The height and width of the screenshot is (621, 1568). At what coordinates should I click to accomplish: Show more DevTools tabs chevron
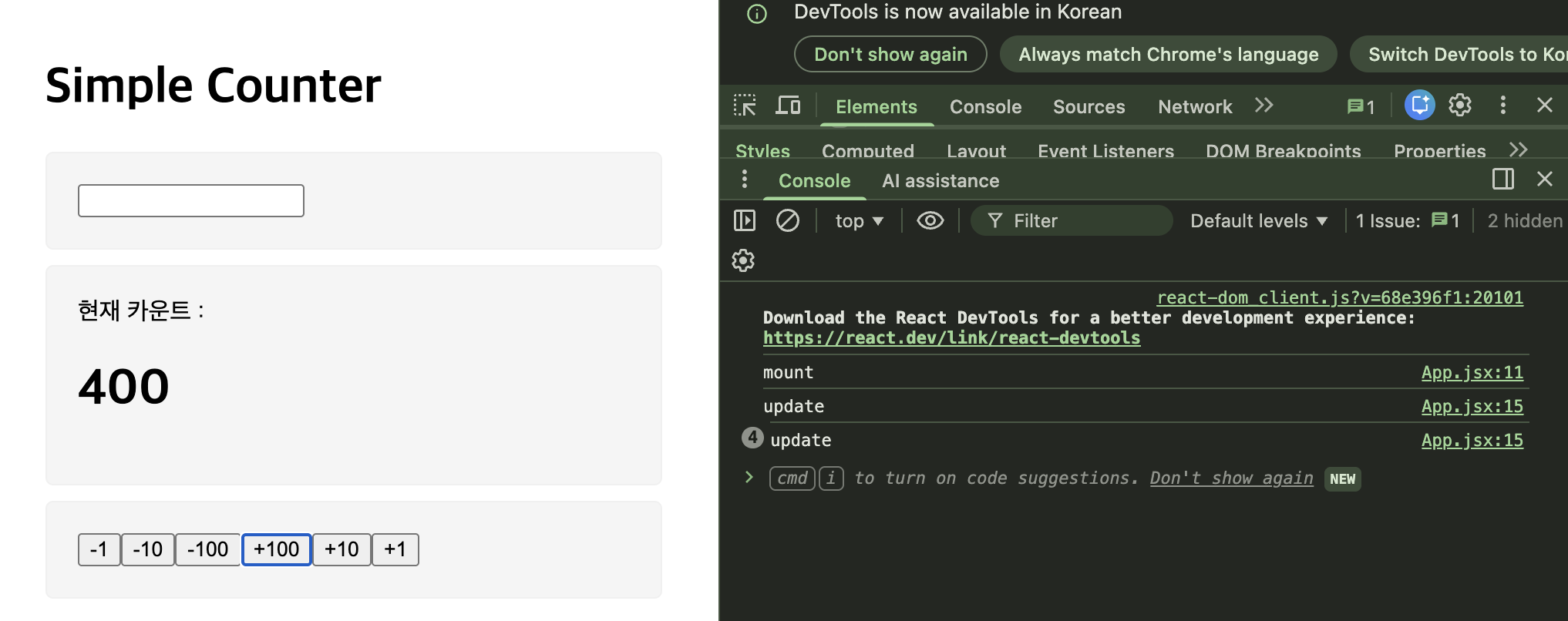point(1263,106)
